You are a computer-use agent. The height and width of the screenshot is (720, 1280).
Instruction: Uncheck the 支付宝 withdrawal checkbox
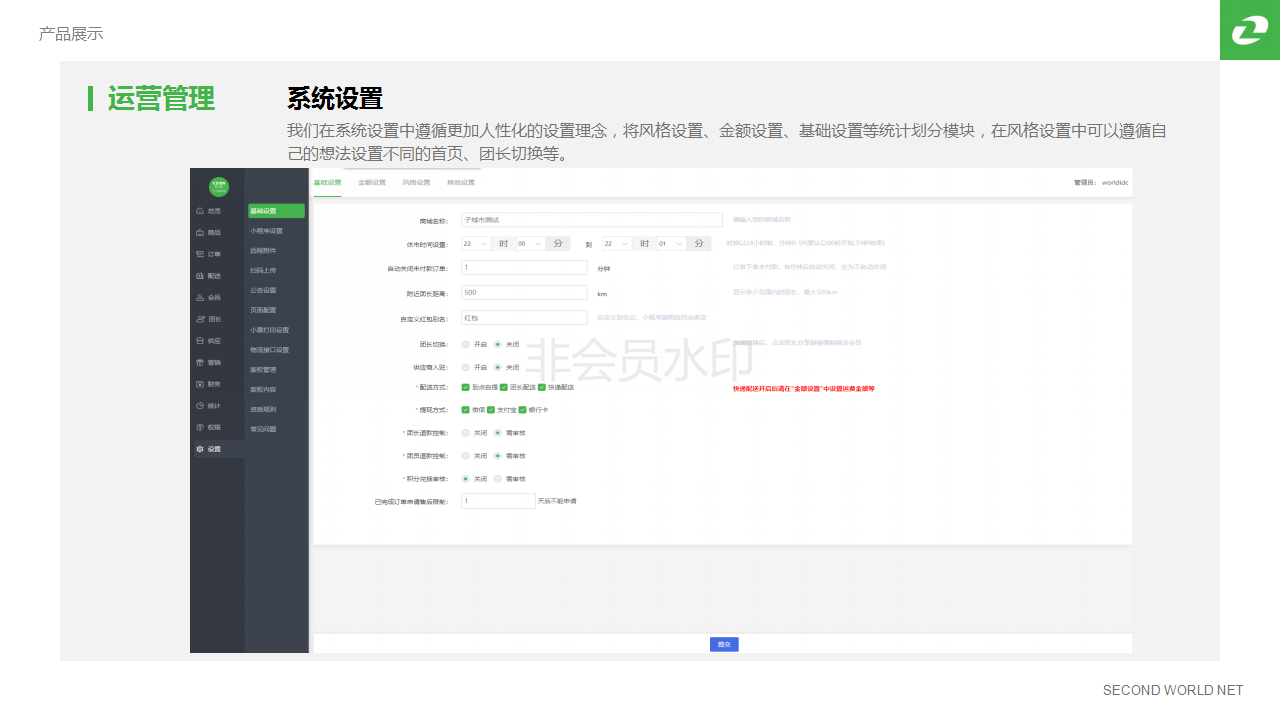point(491,409)
